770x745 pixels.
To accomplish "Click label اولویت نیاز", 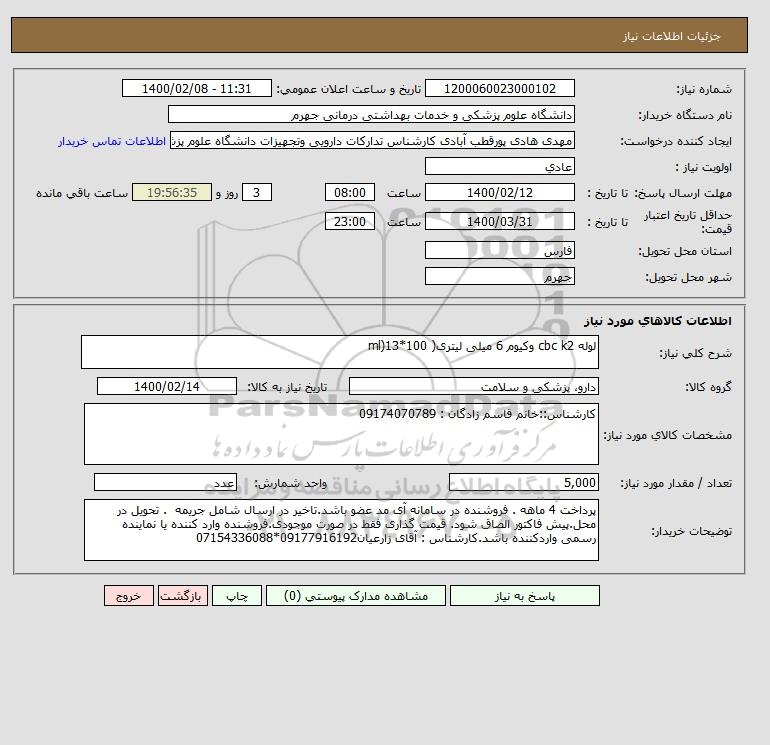I will point(704,167).
